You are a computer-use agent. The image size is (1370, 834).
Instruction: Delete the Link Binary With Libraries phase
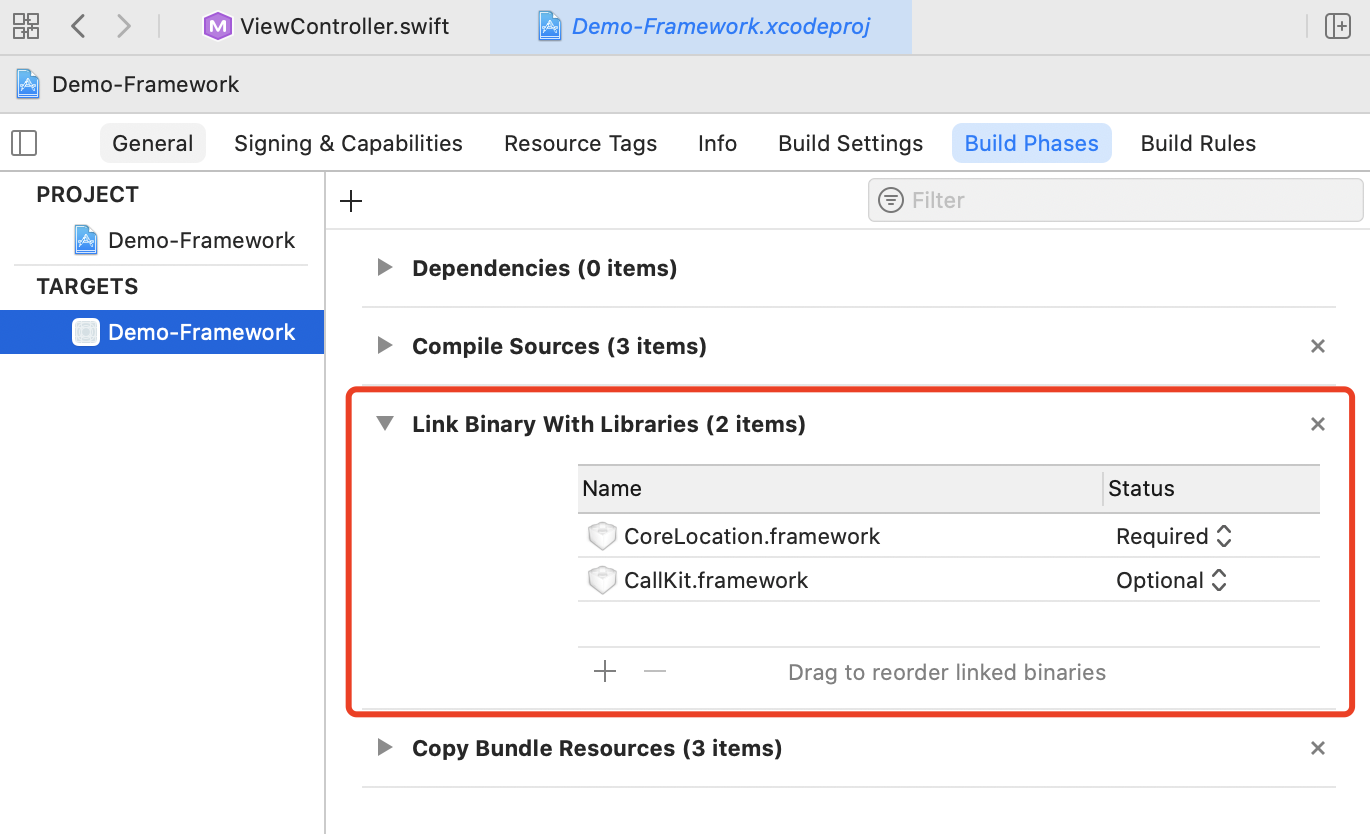pos(1317,424)
